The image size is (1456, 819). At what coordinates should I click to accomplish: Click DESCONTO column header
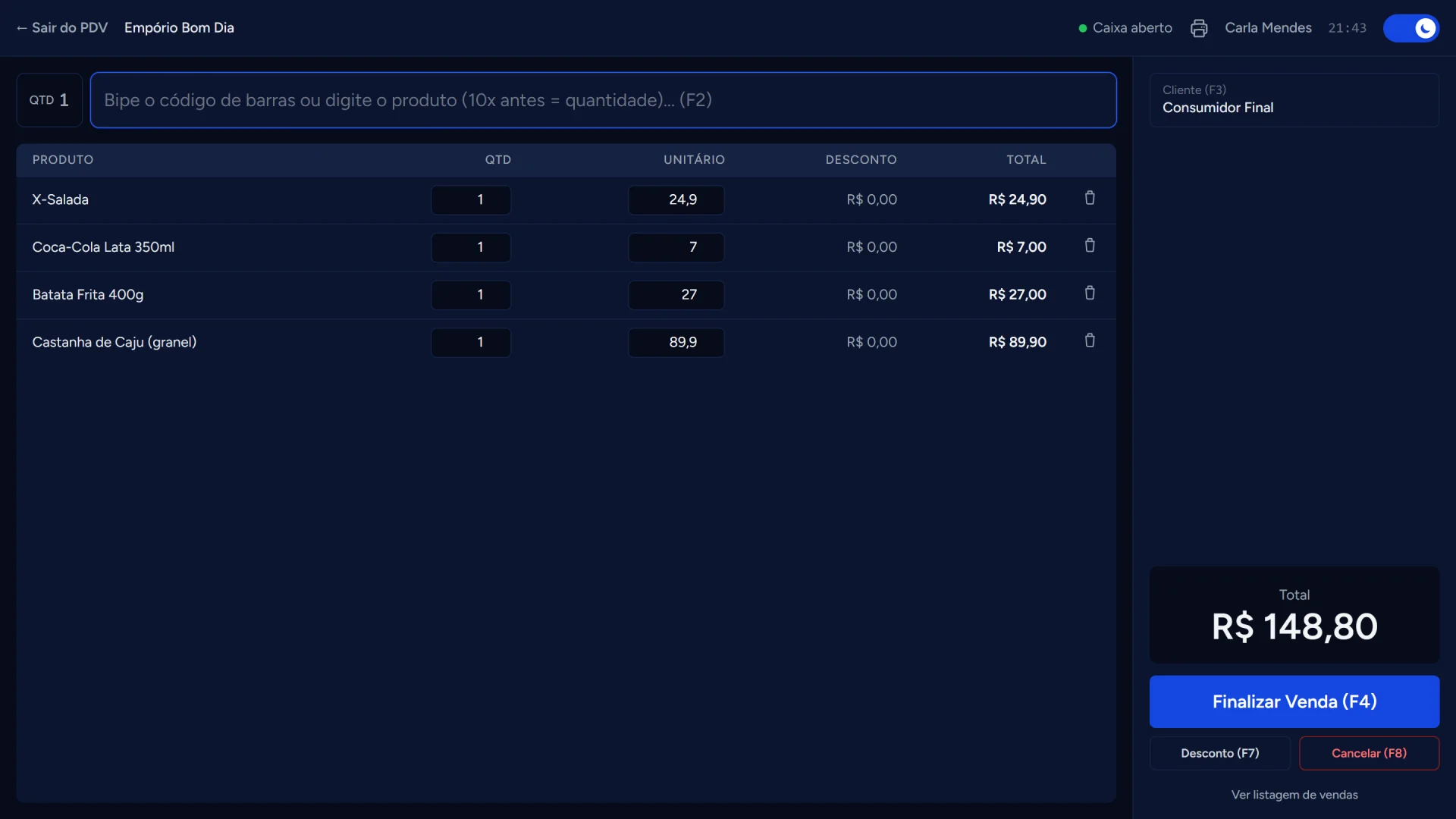[861, 160]
